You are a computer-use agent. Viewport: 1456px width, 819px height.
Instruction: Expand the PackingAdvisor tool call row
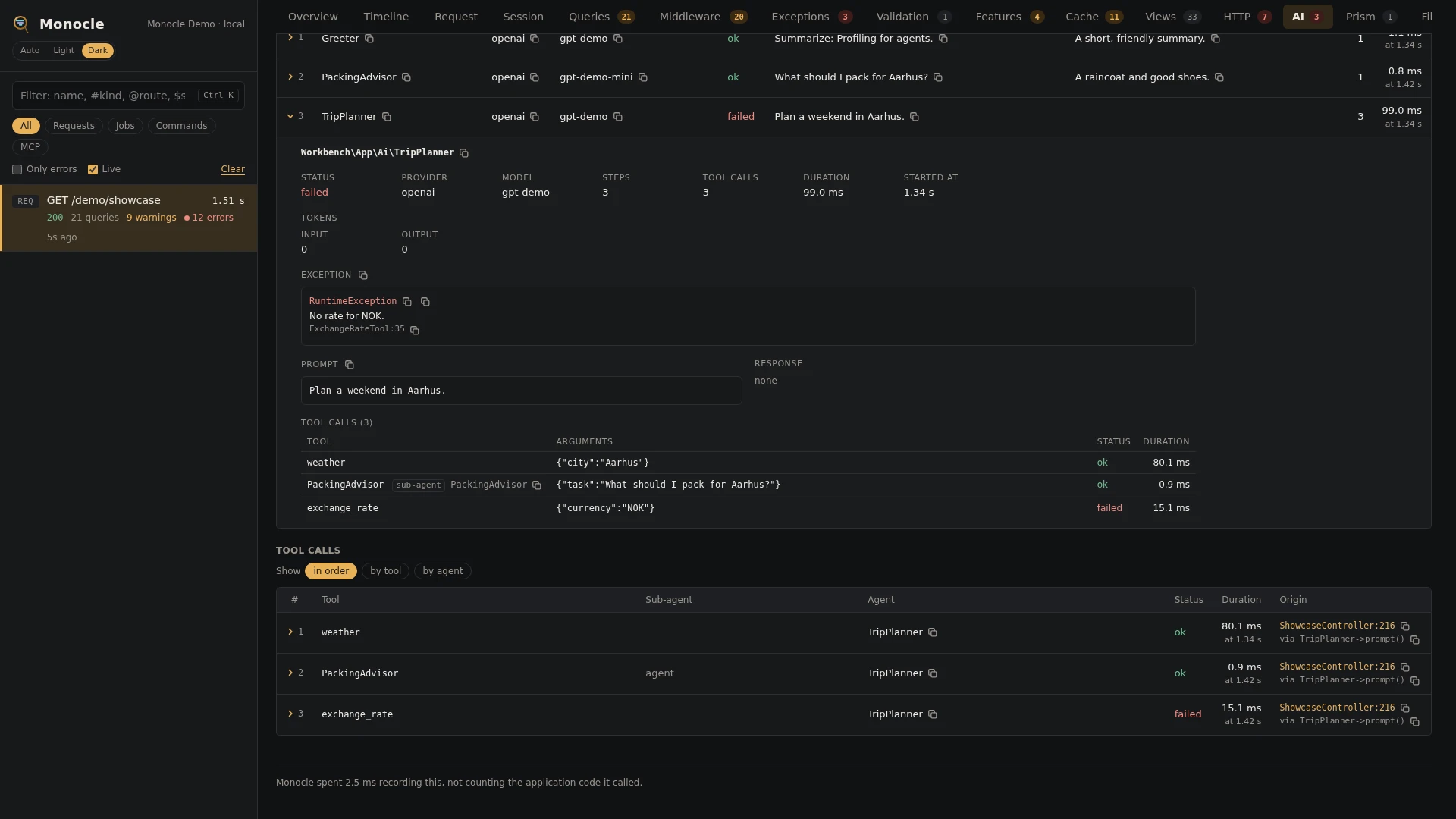pos(290,673)
